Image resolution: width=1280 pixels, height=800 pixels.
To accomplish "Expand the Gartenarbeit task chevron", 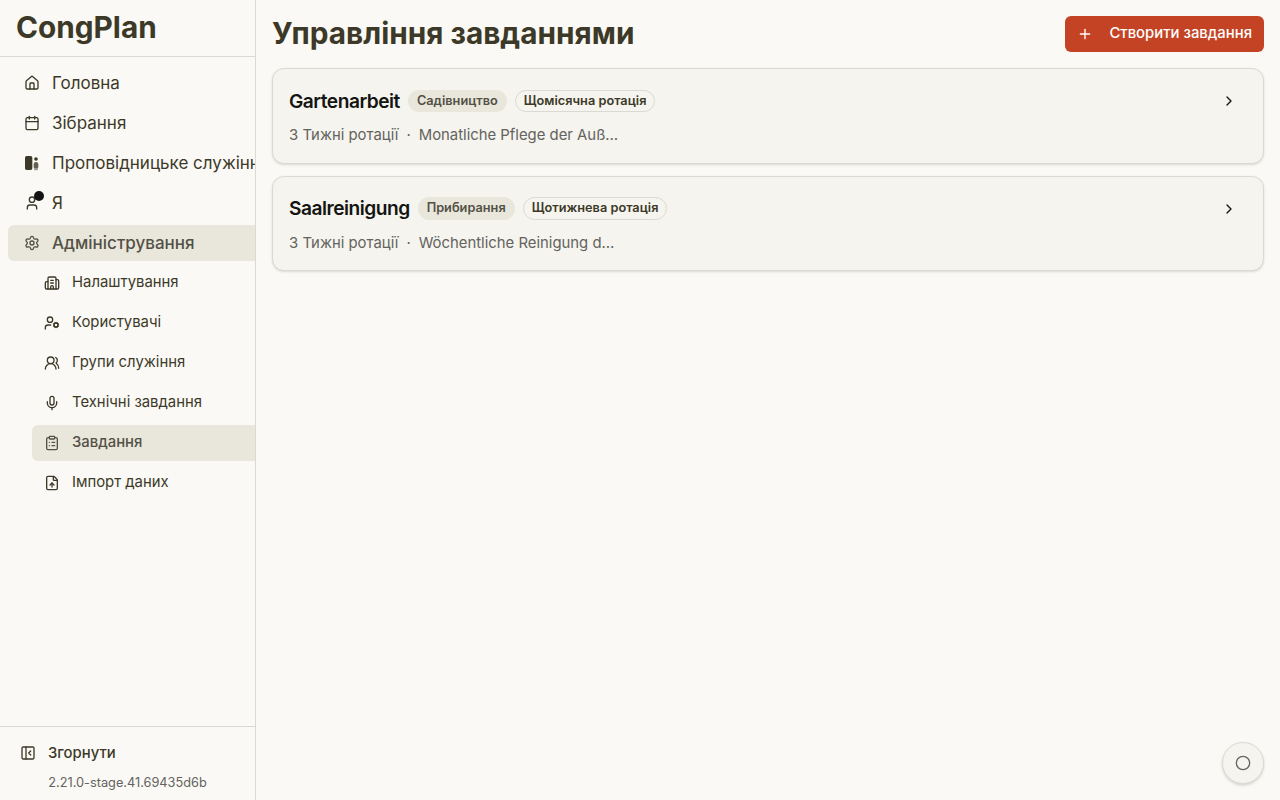I will pos(1229,101).
